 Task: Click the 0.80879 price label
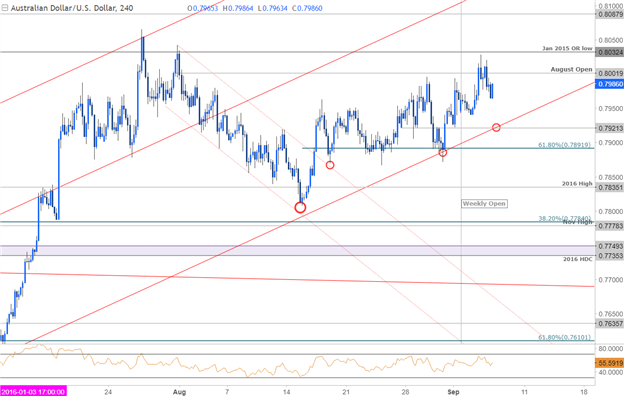pos(610,14)
